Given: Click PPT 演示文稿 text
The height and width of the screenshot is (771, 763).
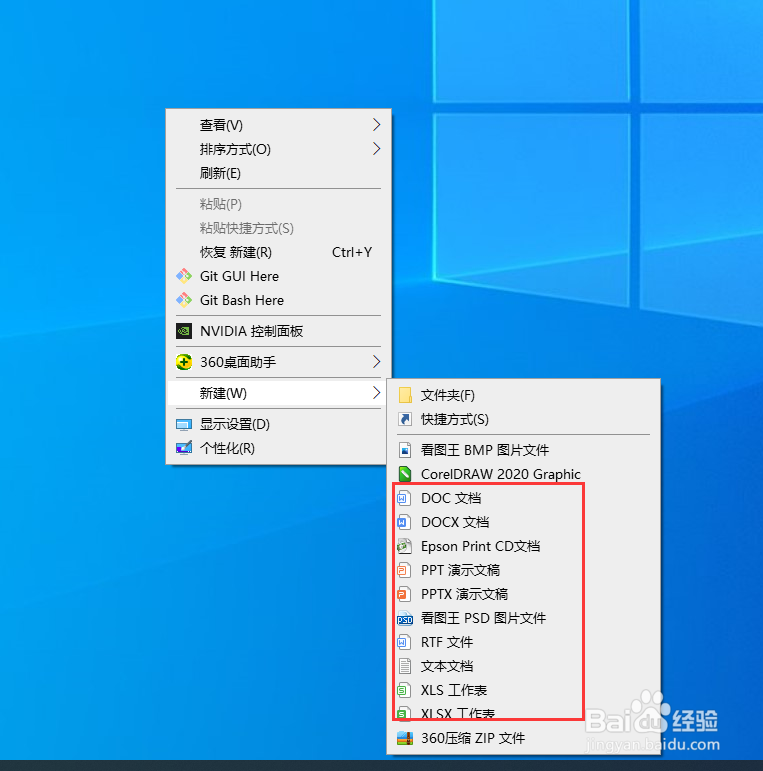Looking at the screenshot, I should click(x=461, y=570).
